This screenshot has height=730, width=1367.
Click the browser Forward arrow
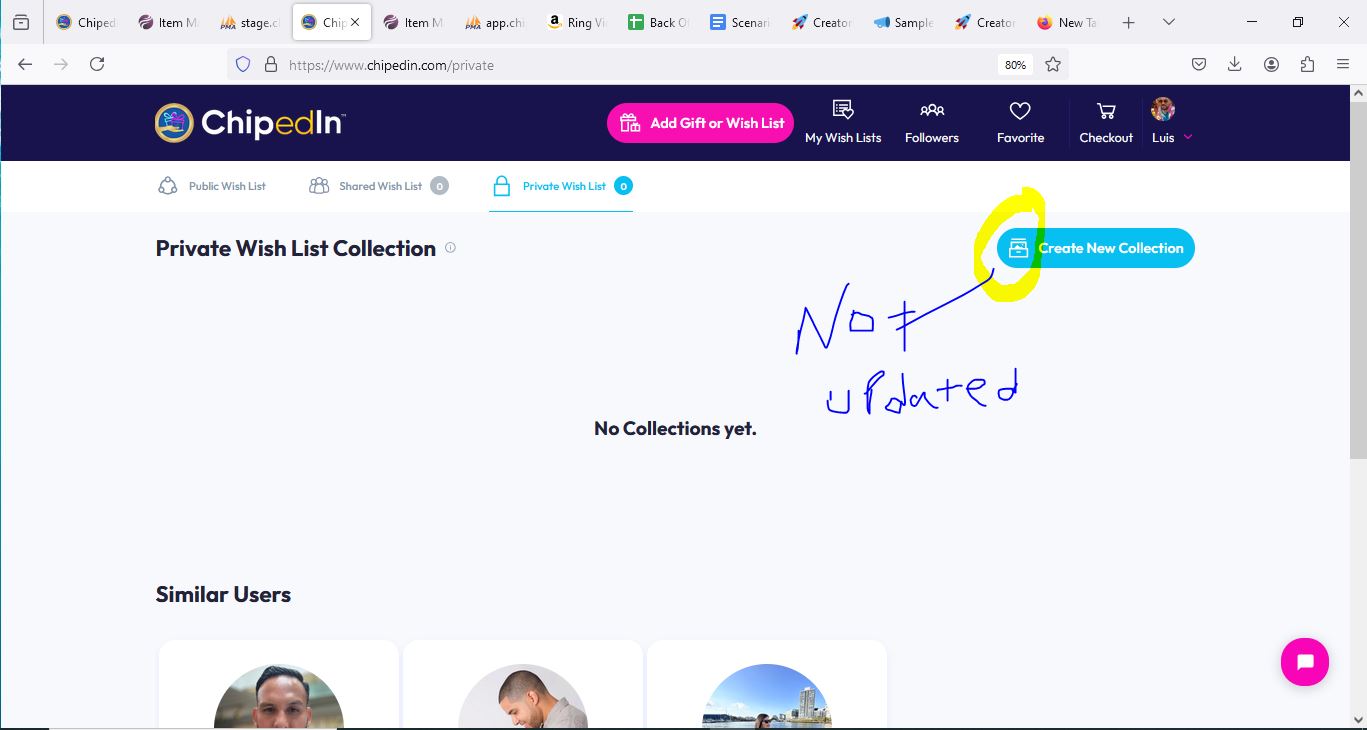point(61,64)
